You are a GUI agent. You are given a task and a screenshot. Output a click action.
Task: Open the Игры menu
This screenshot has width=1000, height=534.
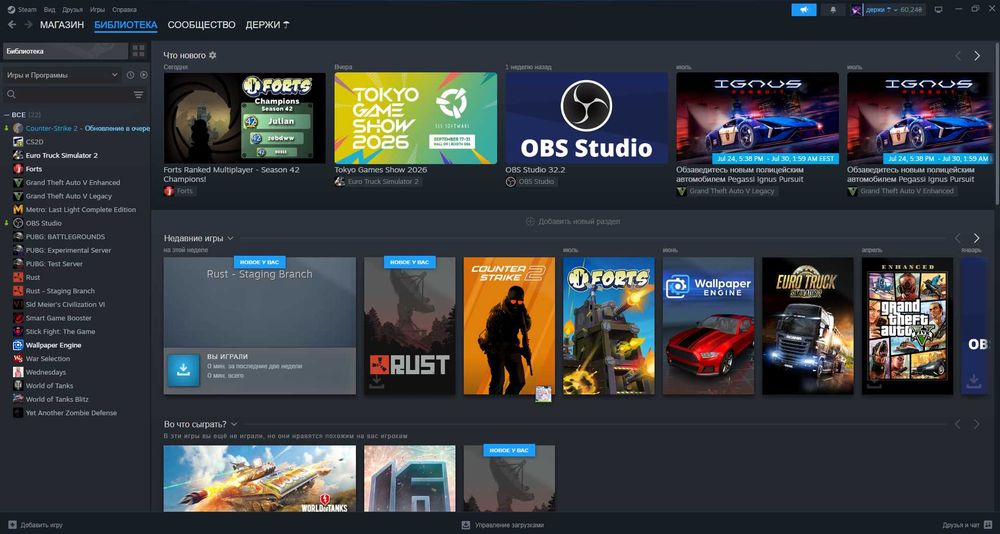(x=97, y=10)
